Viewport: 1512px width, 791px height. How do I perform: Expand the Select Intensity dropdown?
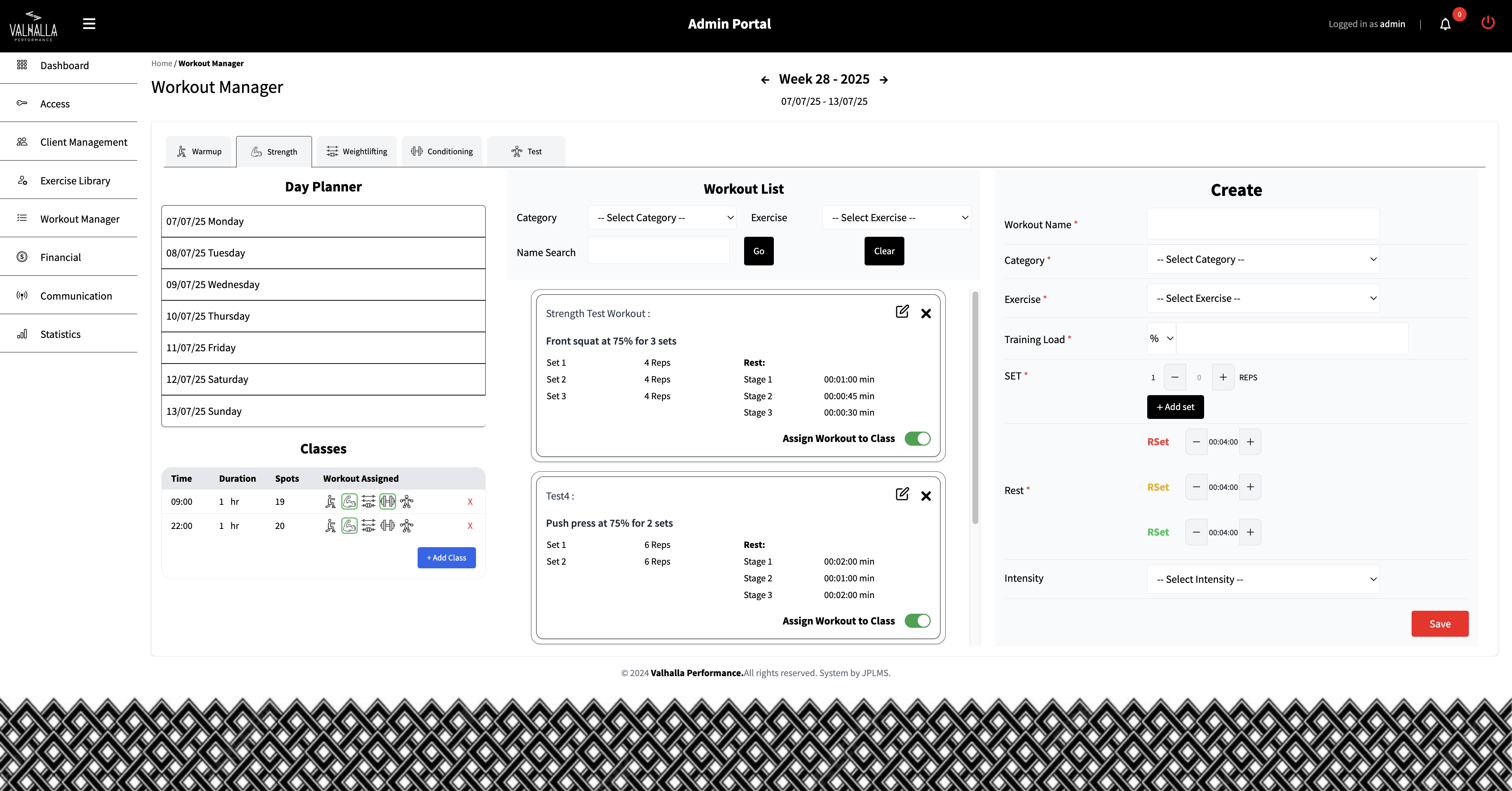(x=1262, y=579)
